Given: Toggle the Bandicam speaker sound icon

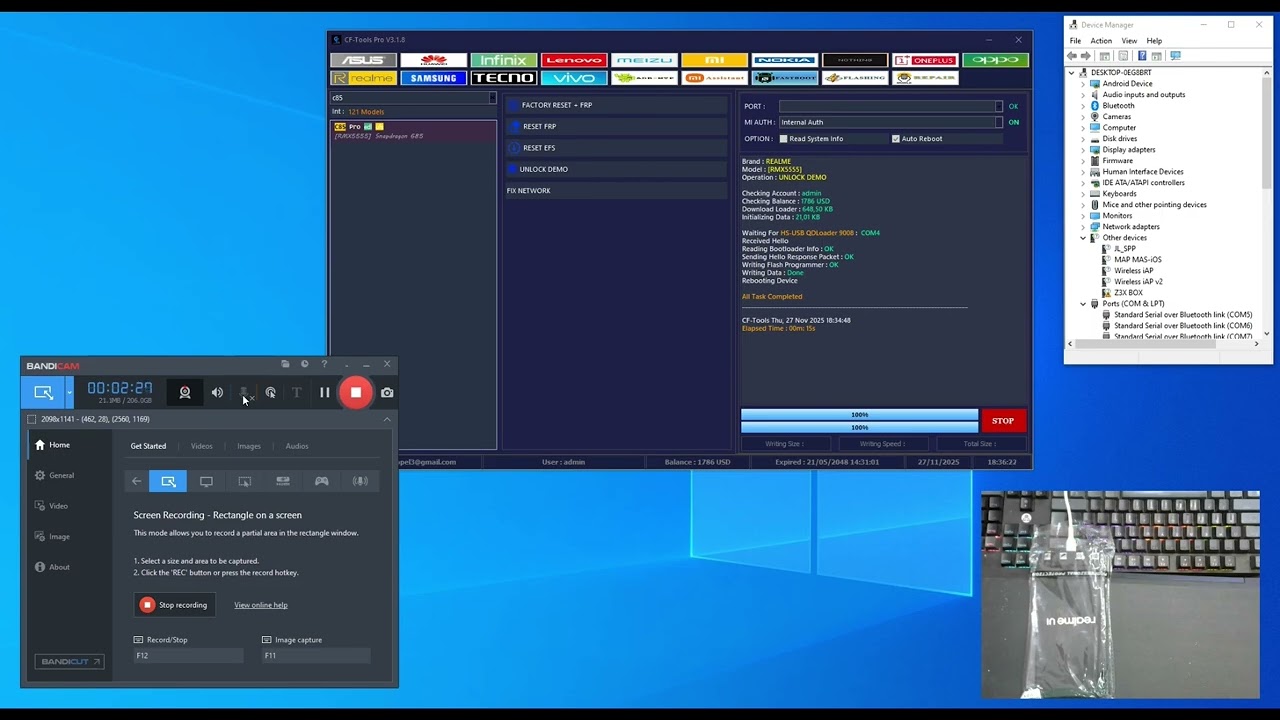Looking at the screenshot, I should 217,393.
